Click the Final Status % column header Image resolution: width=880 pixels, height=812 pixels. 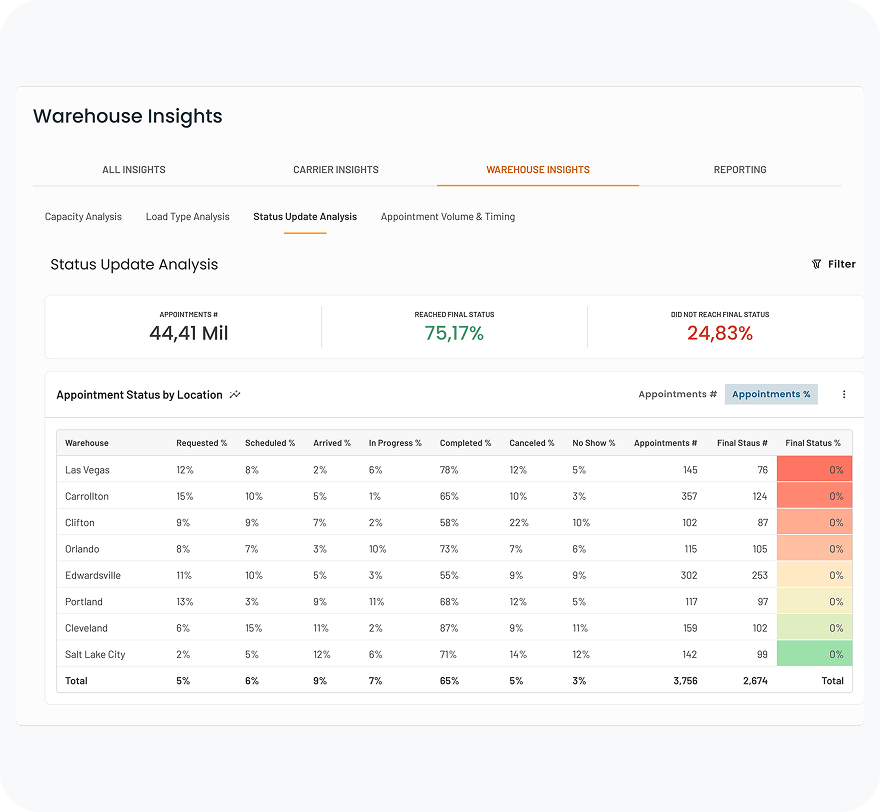[812, 443]
